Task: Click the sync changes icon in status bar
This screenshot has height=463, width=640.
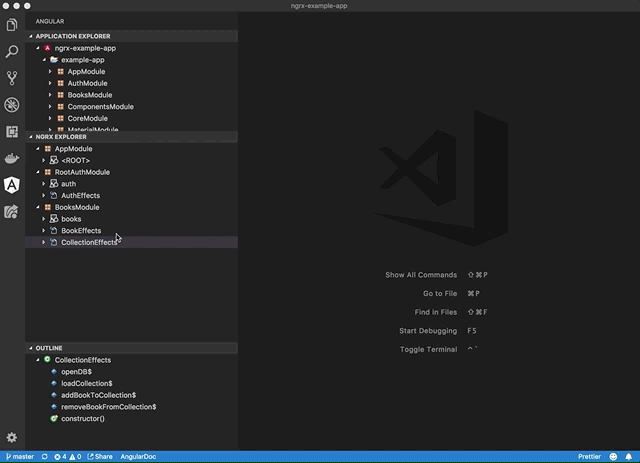Action: (x=44, y=456)
